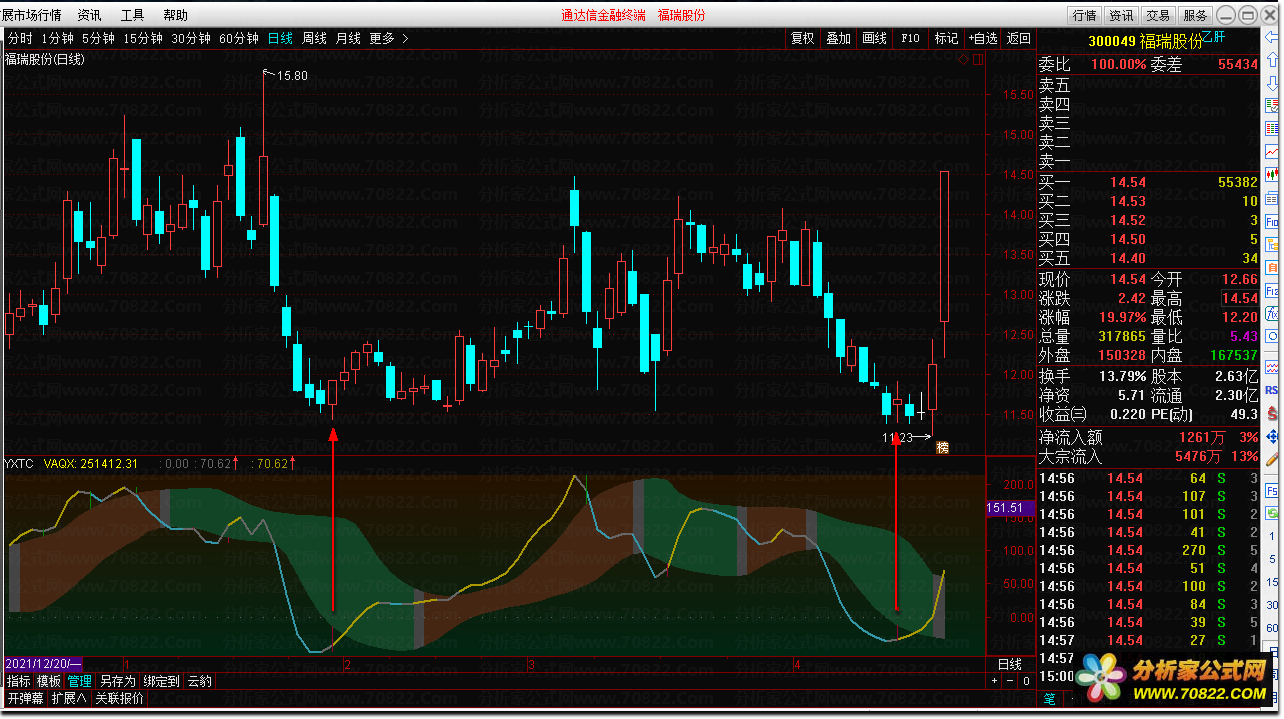This screenshot has width=1284, height=719.
Task: Toggle the PE(动) label
Action: (1173, 414)
